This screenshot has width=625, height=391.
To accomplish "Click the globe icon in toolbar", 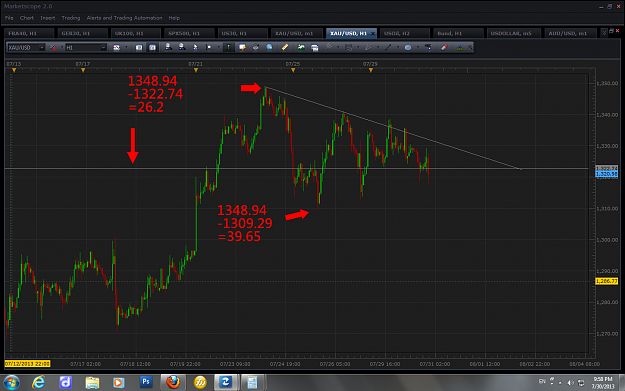I will [269, 47].
